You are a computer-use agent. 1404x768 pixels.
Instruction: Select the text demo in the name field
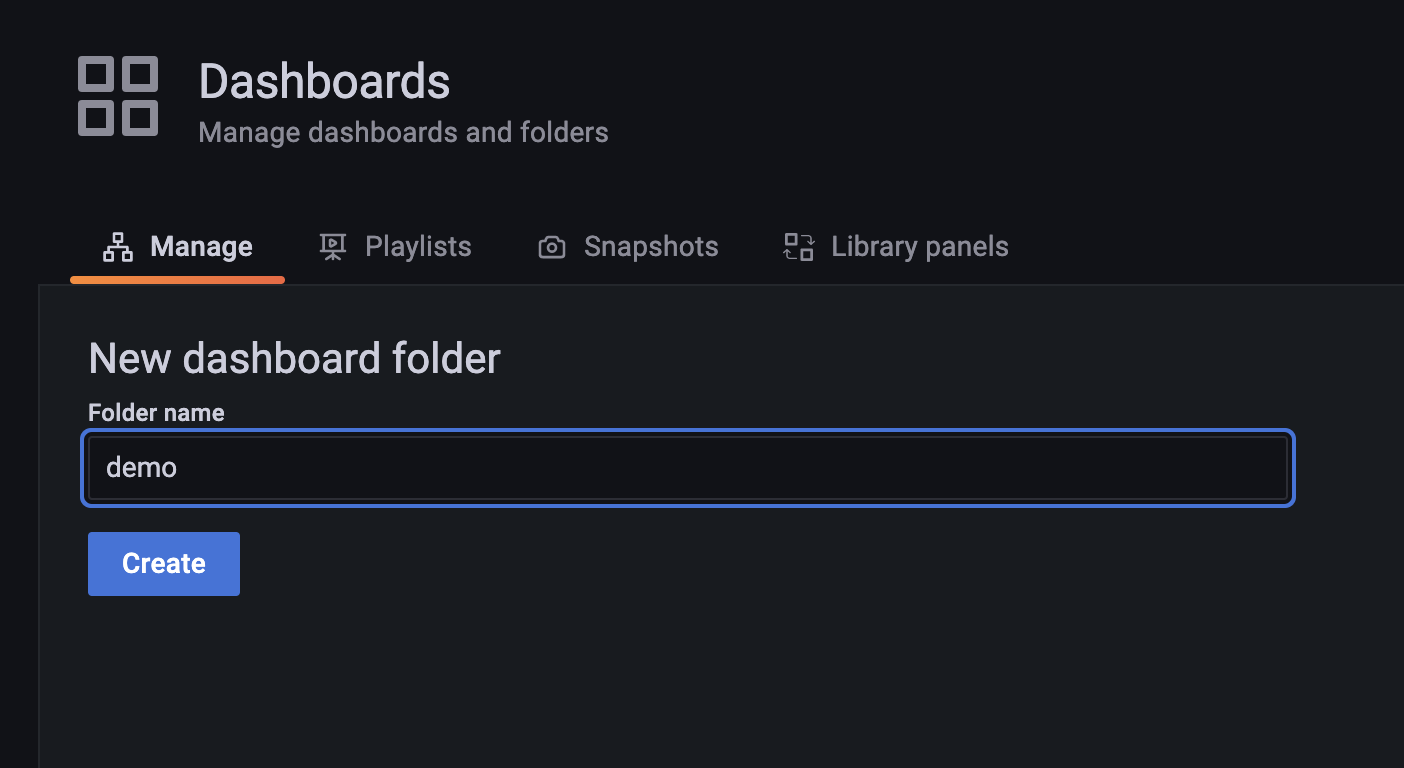[x=140, y=467]
